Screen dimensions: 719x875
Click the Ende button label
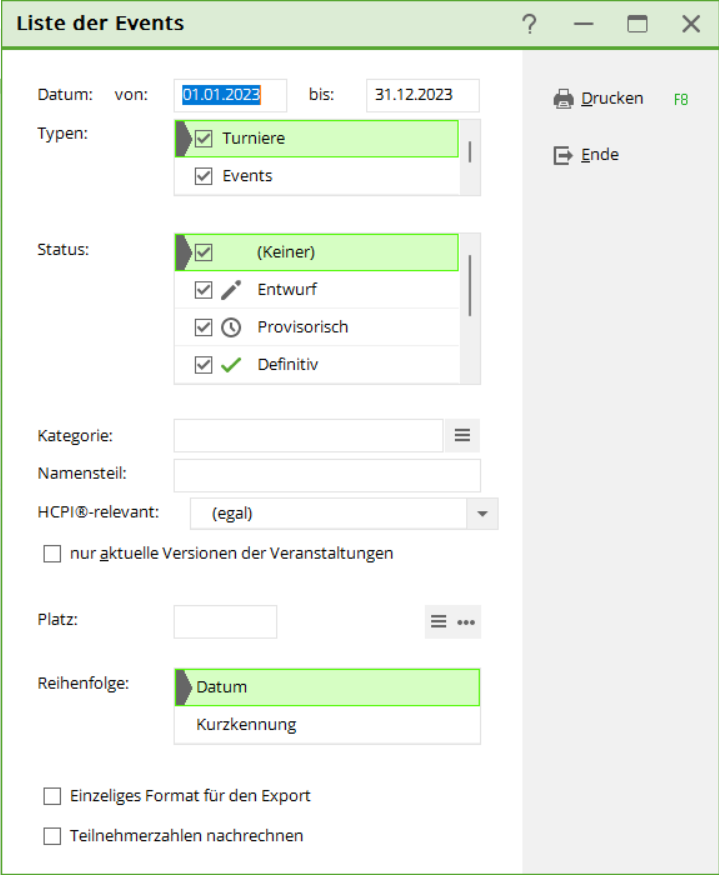point(600,155)
